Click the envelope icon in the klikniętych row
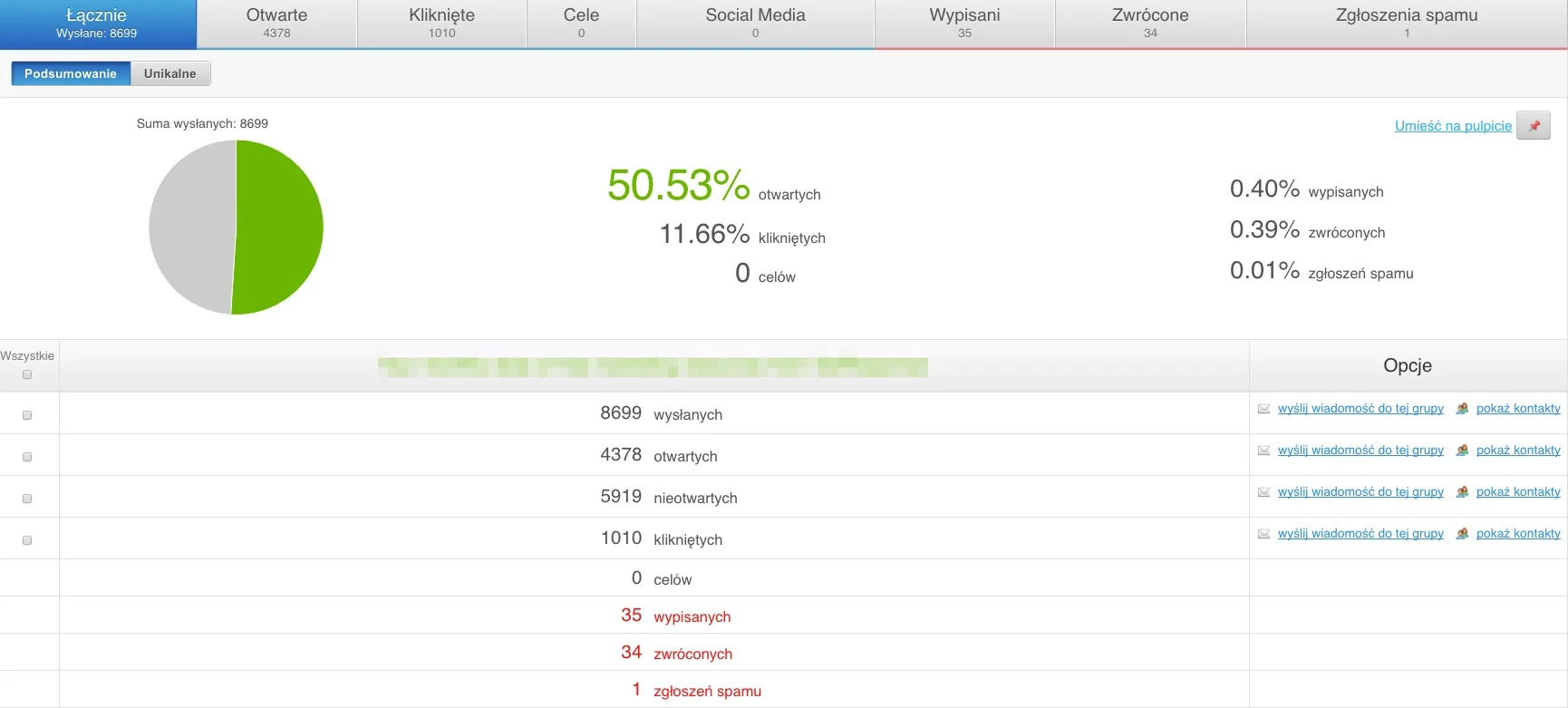This screenshot has height=708, width=1568. [1263, 534]
